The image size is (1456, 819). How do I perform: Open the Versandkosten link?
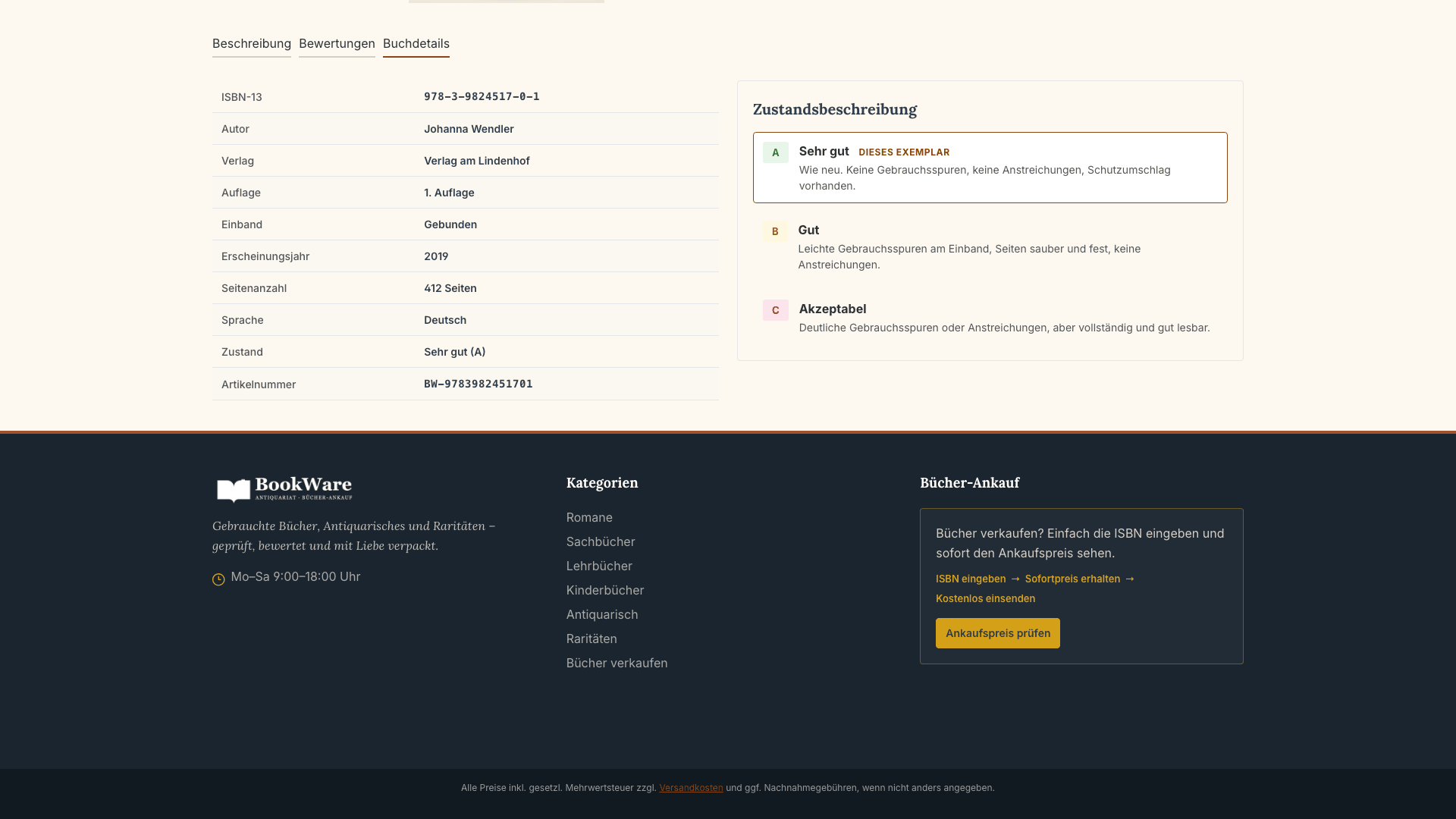[x=691, y=788]
